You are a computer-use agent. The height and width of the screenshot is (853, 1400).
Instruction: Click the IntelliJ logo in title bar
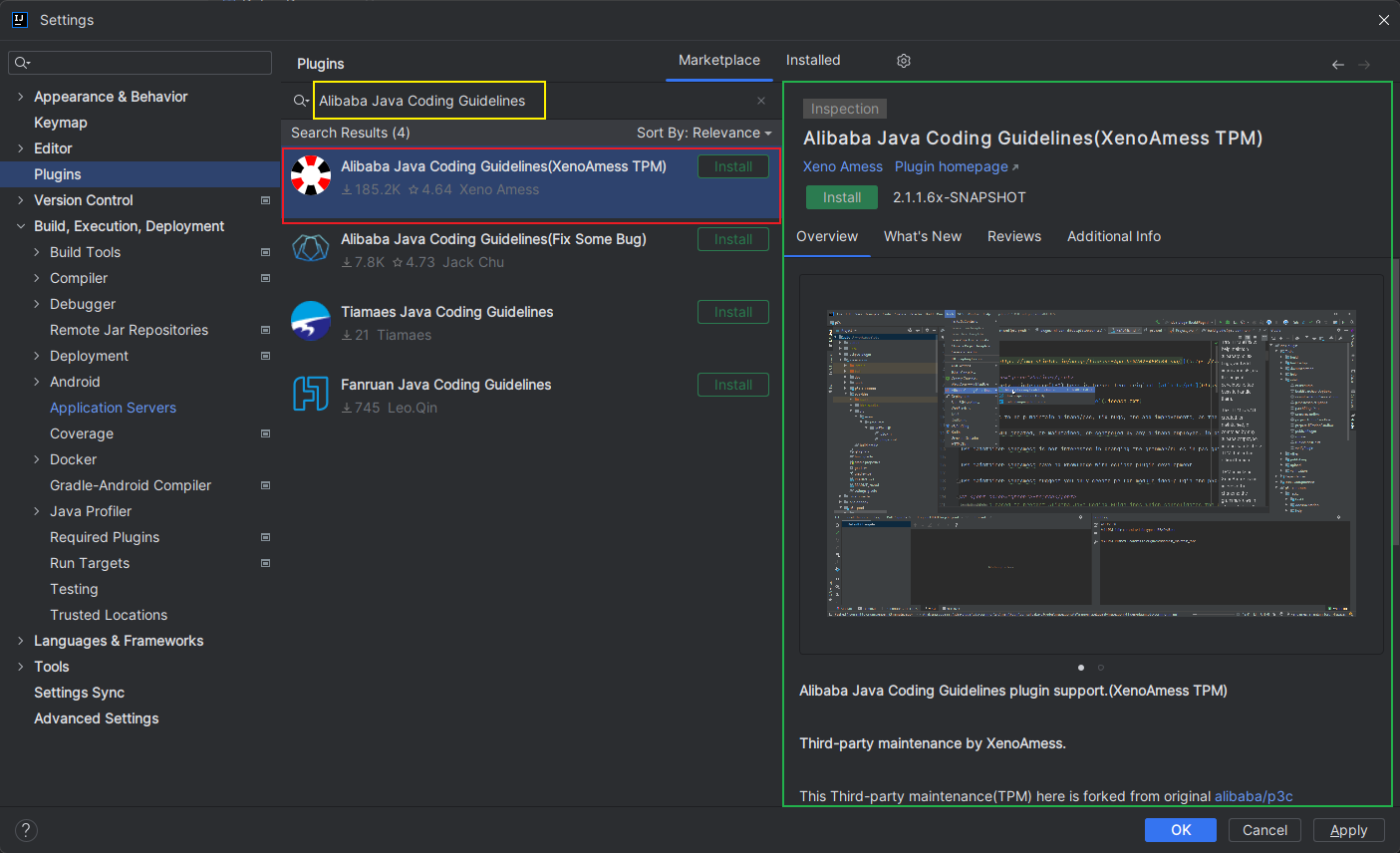[x=19, y=19]
